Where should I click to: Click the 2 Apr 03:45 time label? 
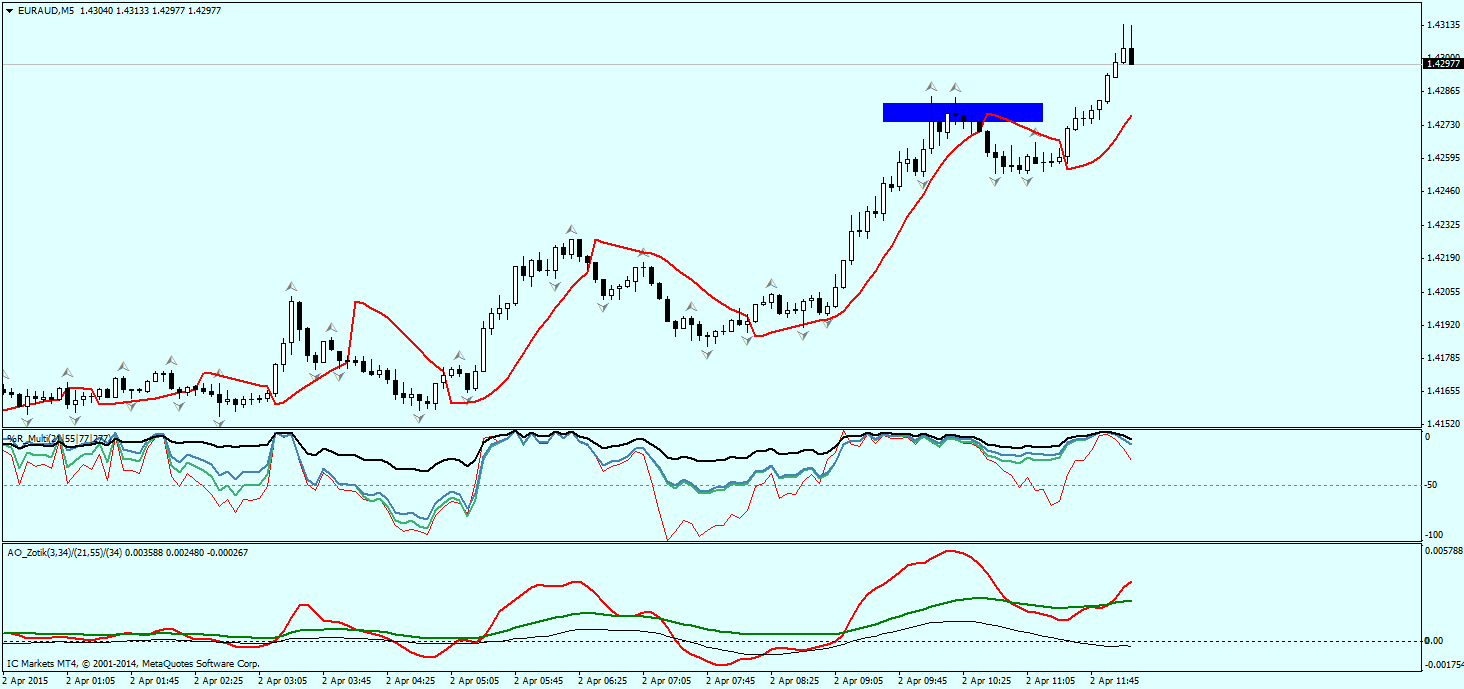click(x=346, y=680)
